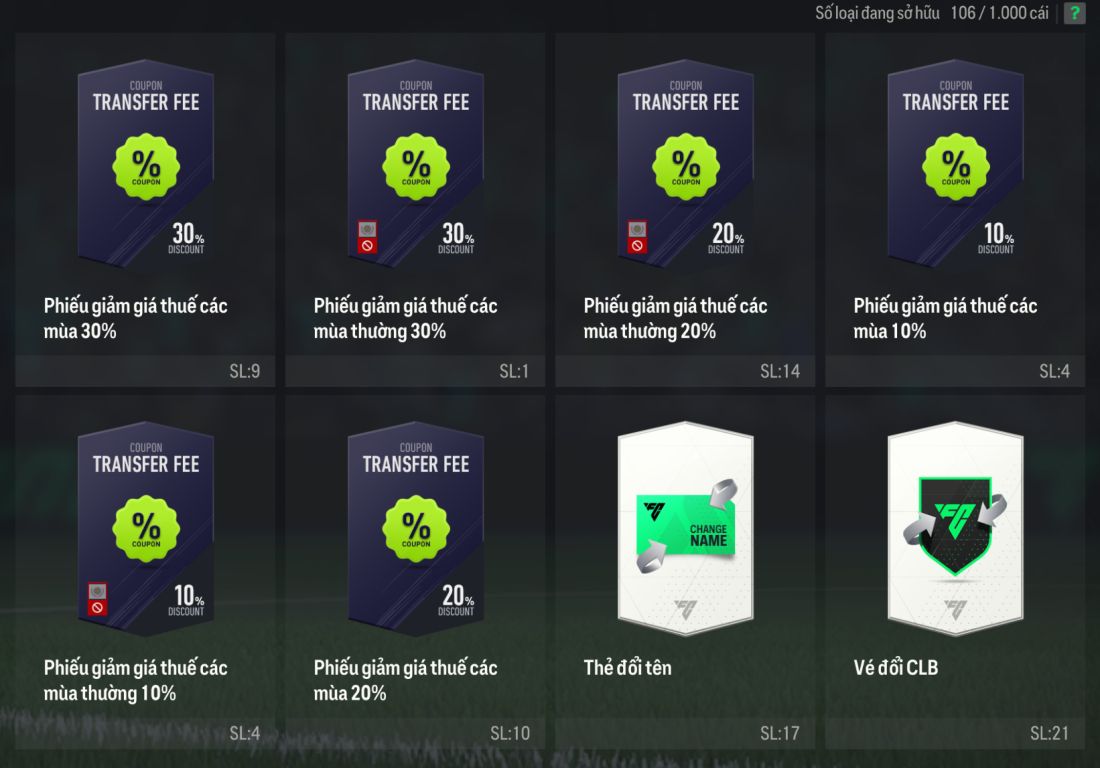The height and width of the screenshot is (768, 1100).
Task: Click the SL:14 quantity bar
Action: (685, 371)
